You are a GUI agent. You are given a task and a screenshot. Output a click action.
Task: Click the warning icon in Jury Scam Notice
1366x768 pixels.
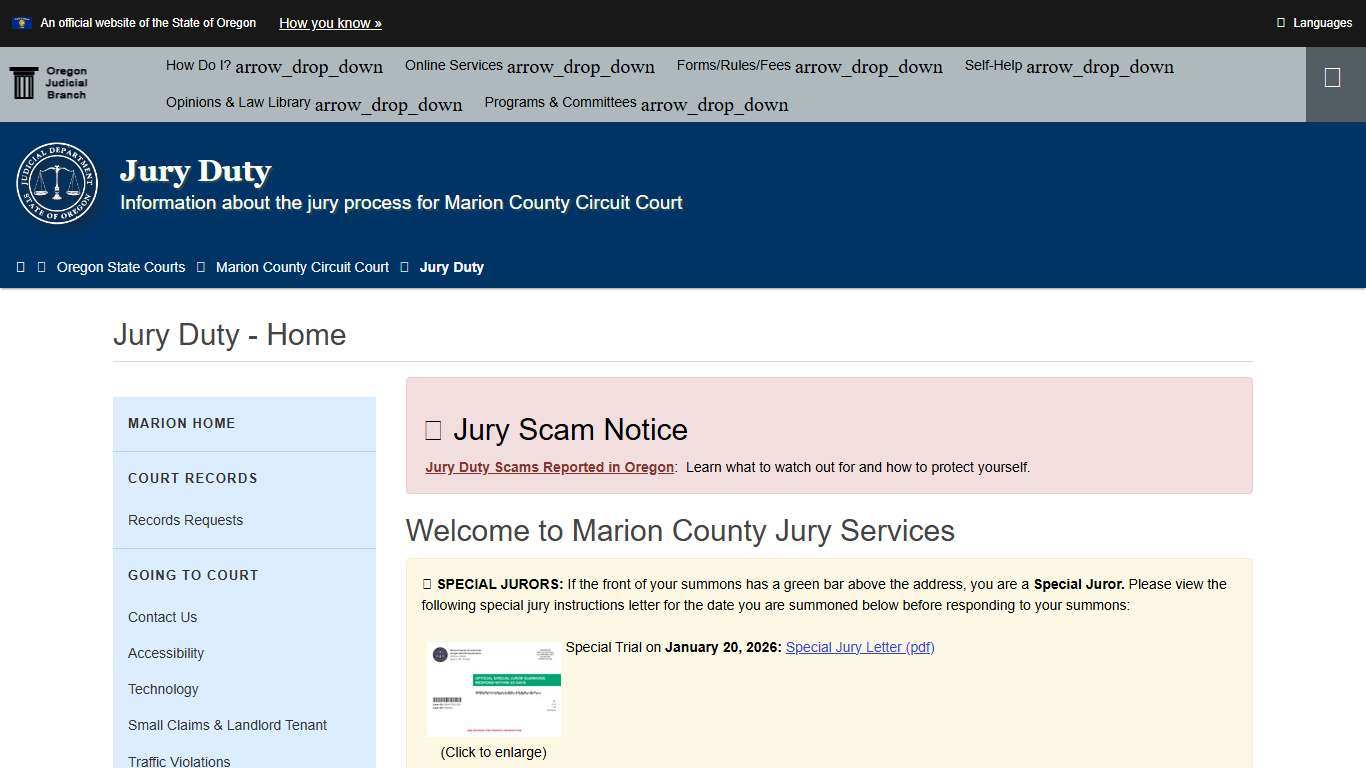point(432,429)
